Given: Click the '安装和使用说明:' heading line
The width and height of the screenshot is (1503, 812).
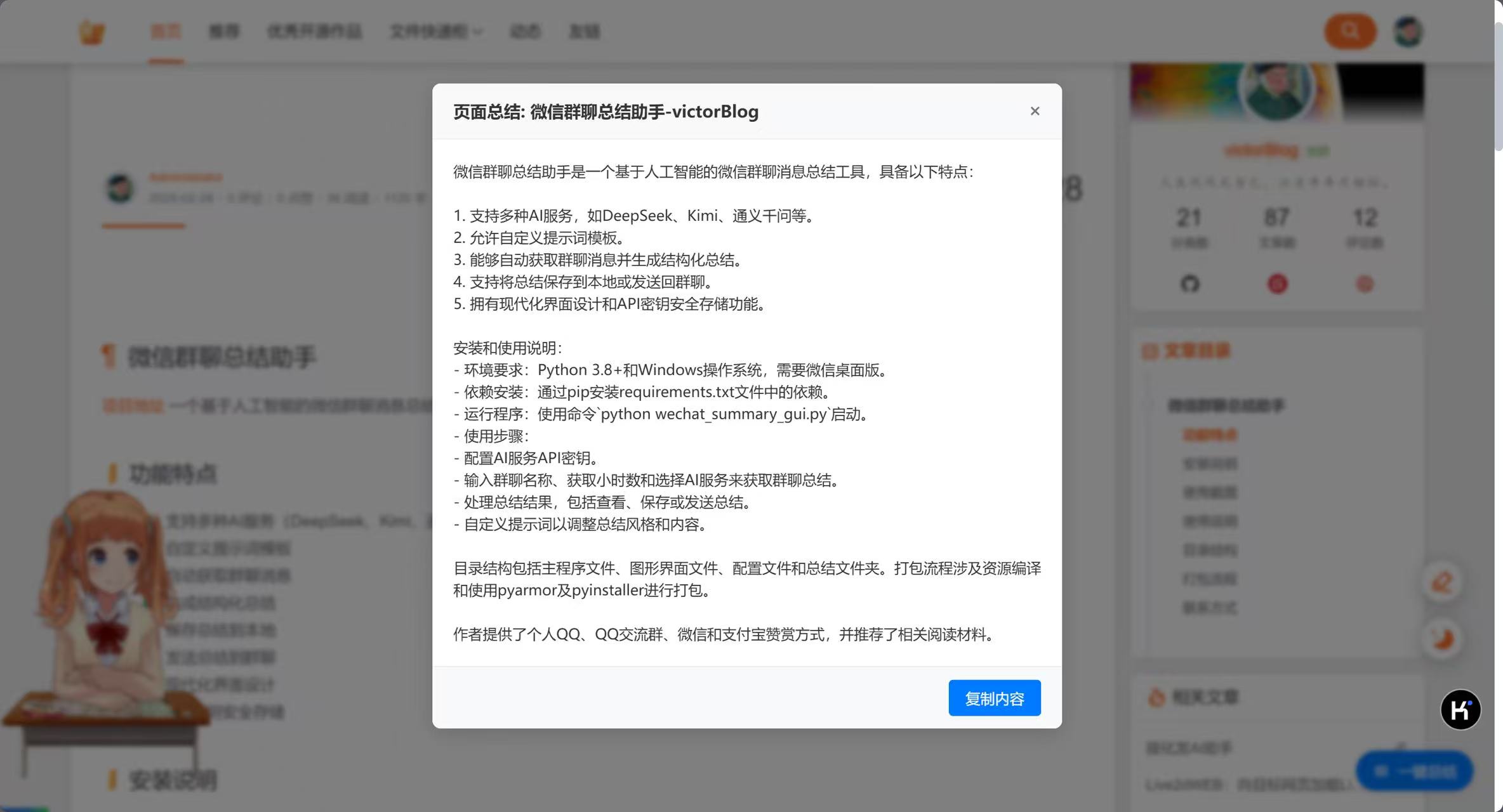Looking at the screenshot, I should click(x=507, y=348).
